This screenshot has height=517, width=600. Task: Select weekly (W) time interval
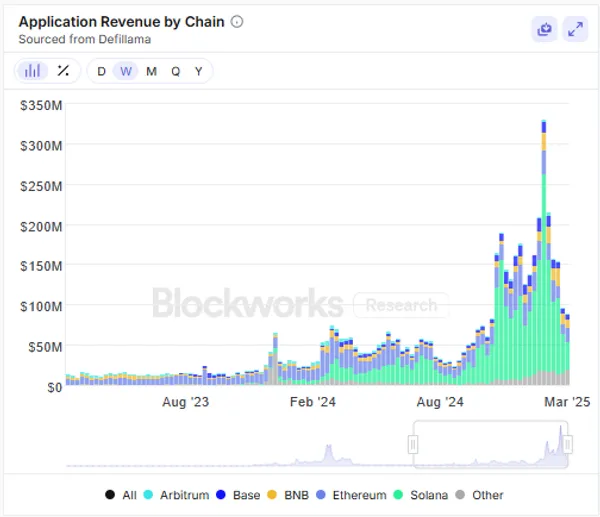click(126, 71)
